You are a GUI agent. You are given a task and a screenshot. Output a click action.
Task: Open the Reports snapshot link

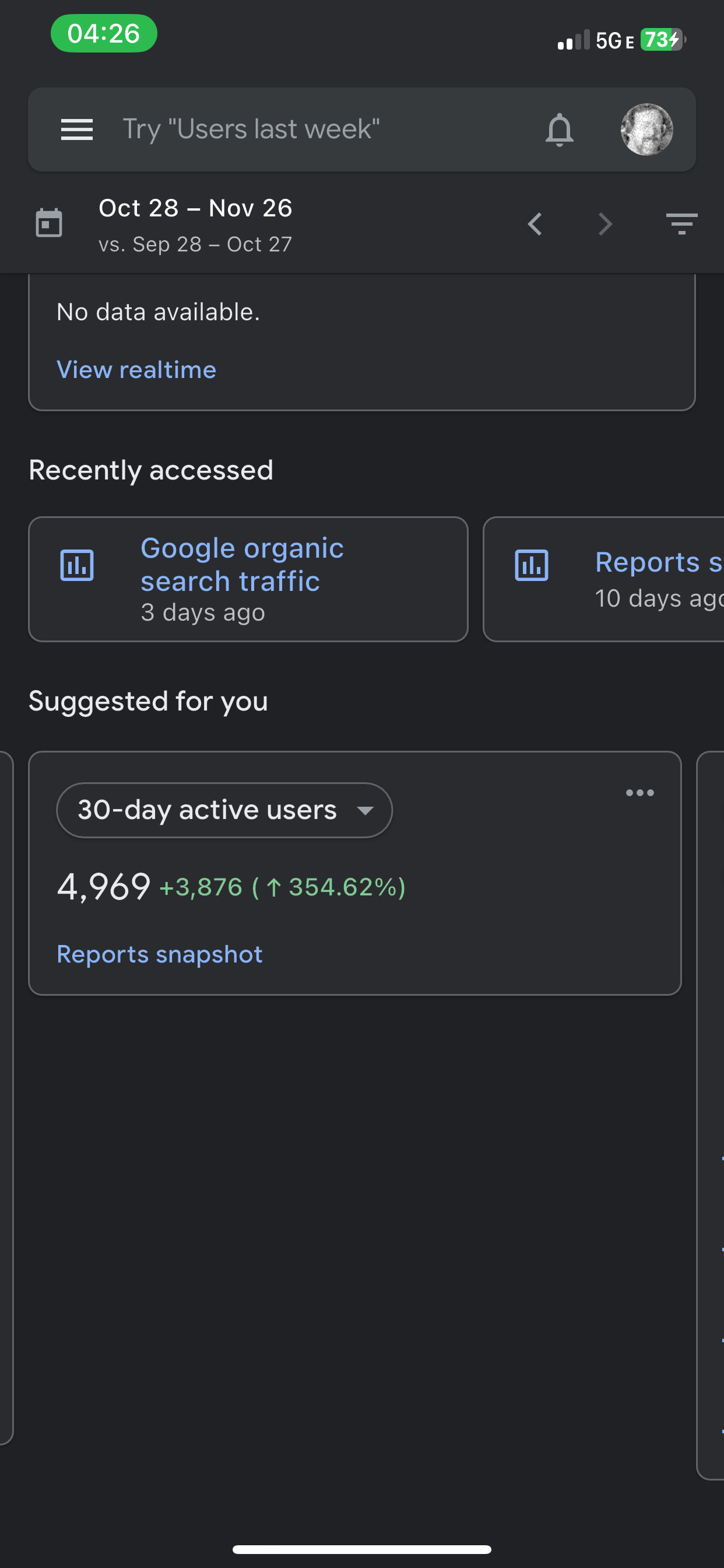(159, 954)
